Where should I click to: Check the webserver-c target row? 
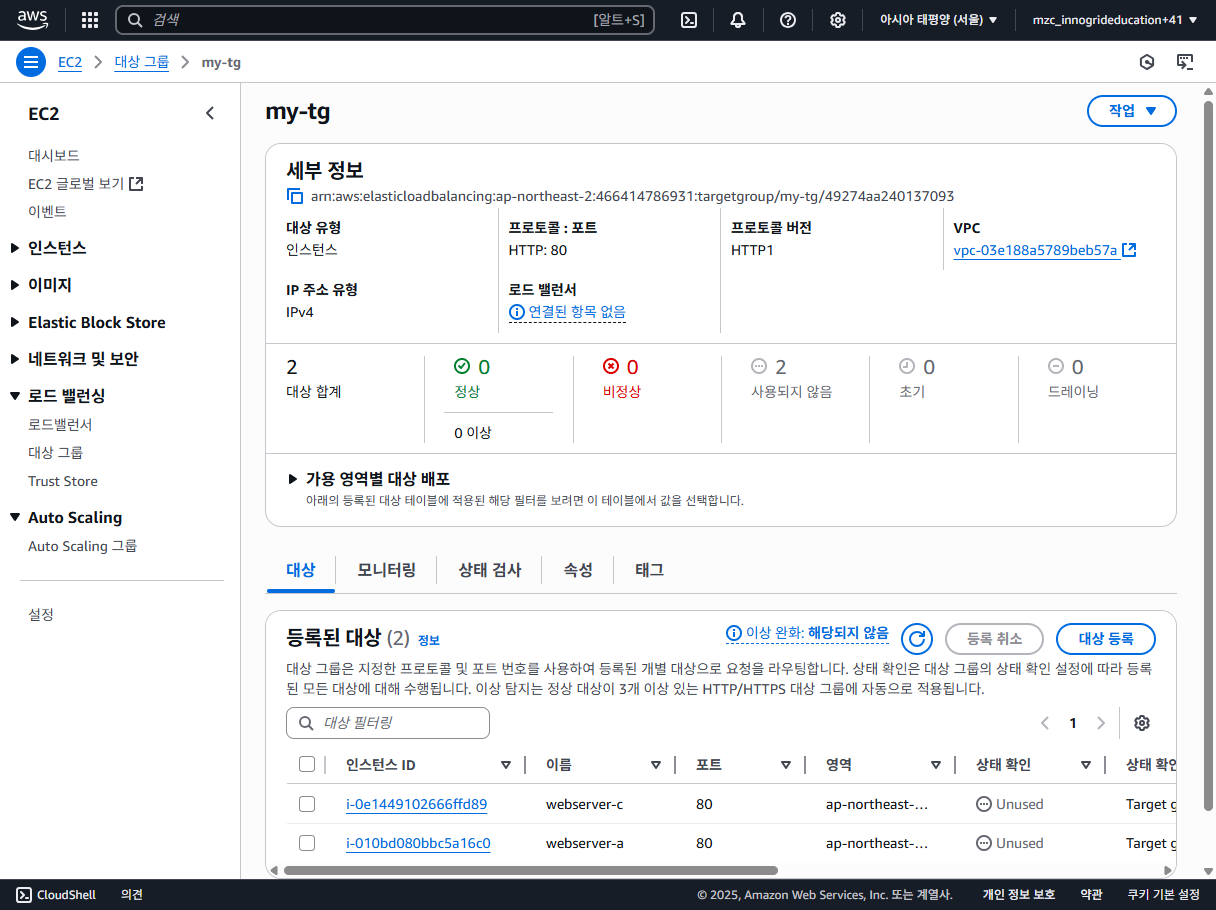(307, 804)
